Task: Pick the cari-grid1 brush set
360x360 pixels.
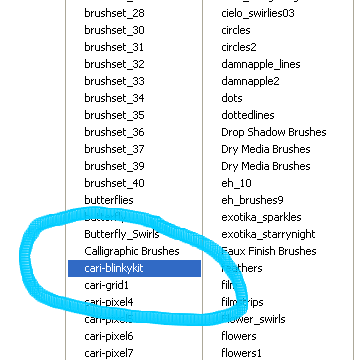Action: click(x=106, y=285)
